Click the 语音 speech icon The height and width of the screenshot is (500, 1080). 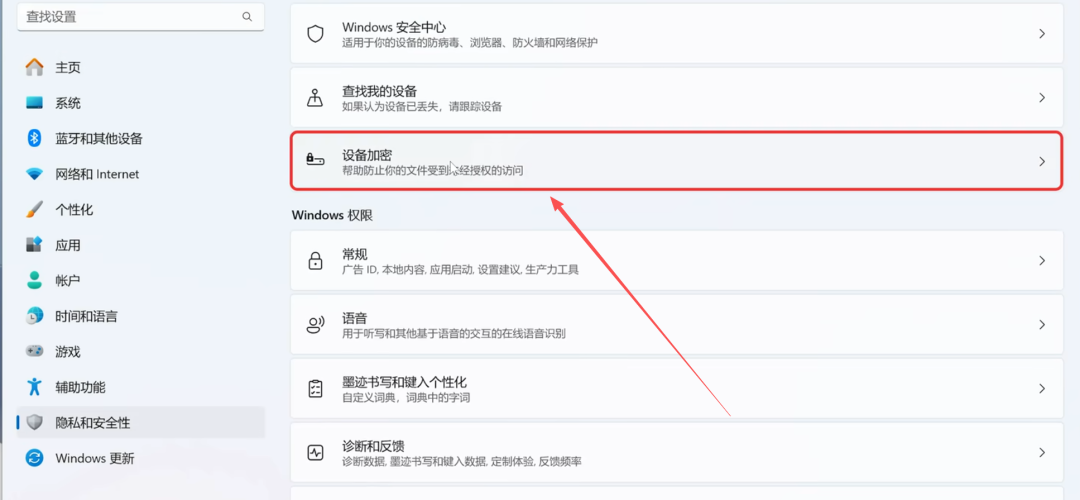click(315, 325)
